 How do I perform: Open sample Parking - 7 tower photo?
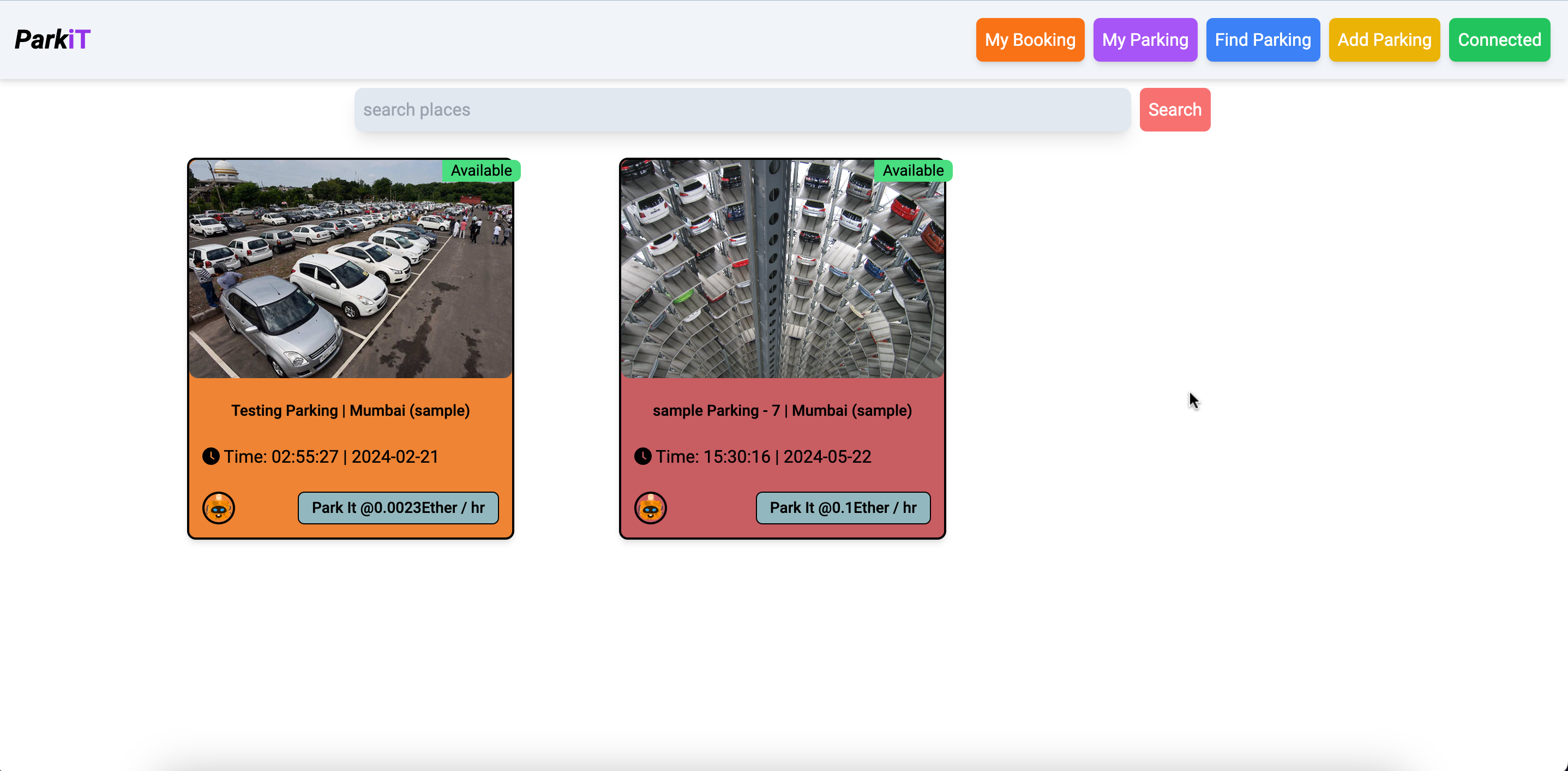click(x=782, y=268)
